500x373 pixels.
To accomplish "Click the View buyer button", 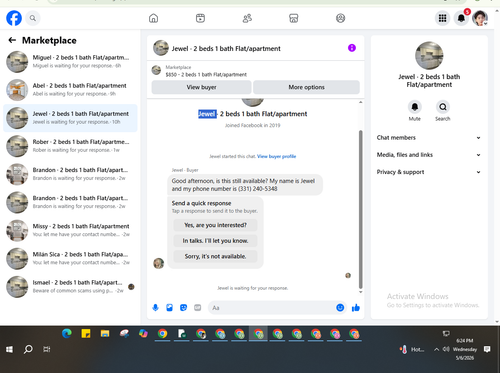I will [x=201, y=87].
